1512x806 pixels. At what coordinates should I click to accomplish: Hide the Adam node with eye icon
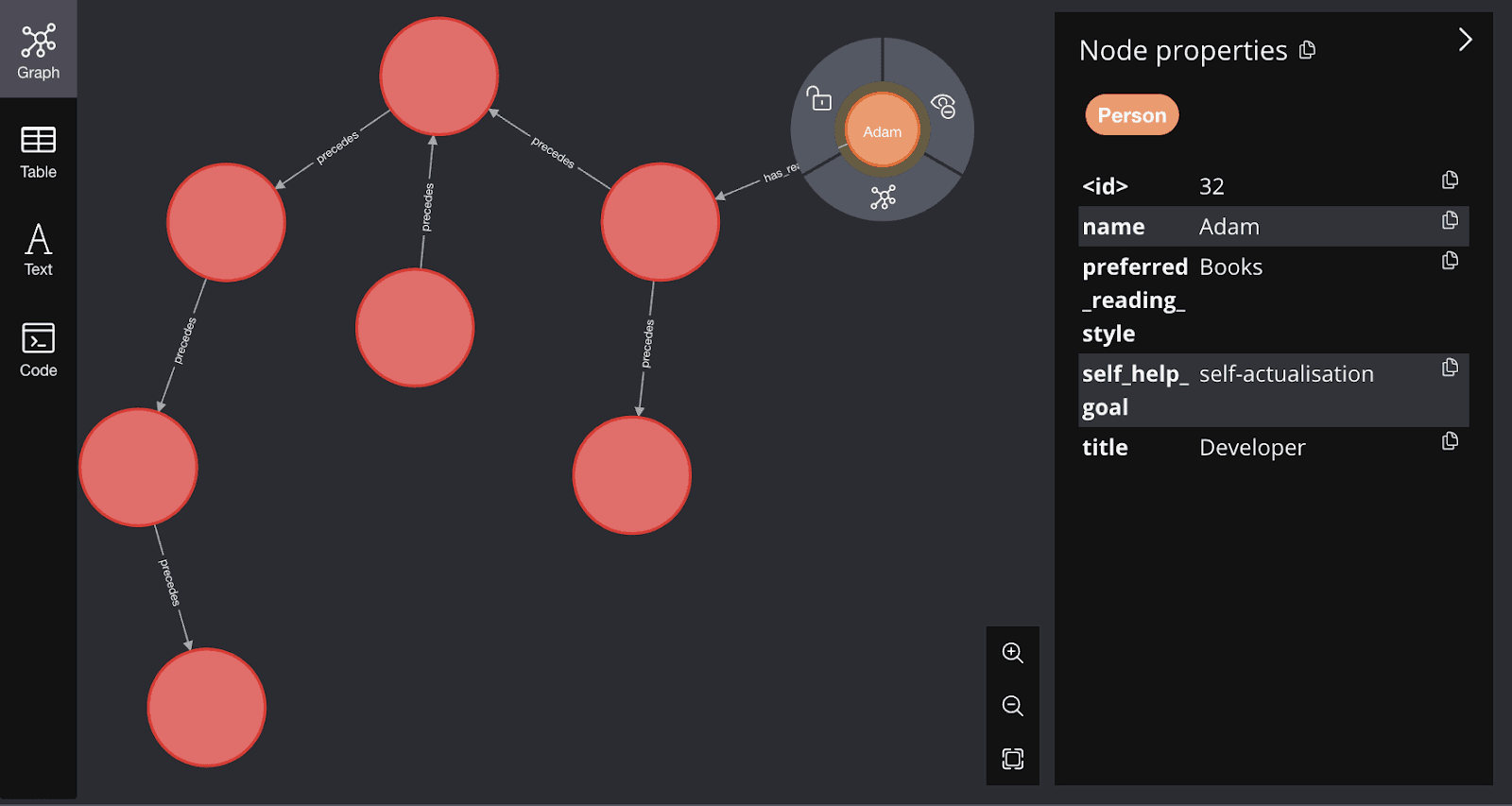943,106
